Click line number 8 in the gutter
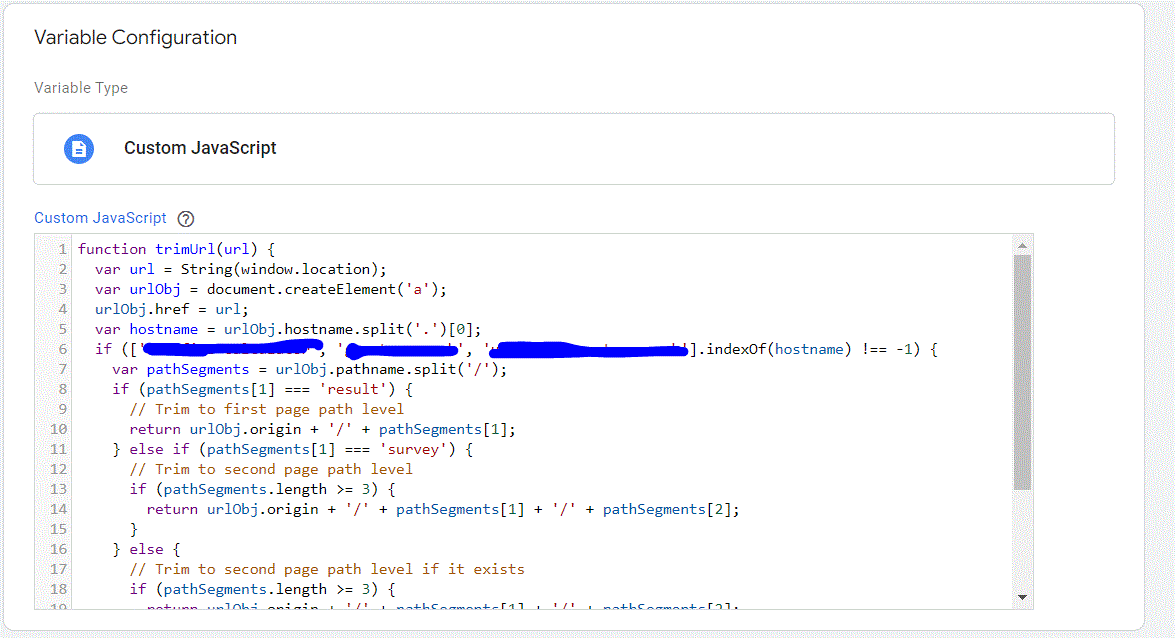1175x638 pixels. pos(63,389)
